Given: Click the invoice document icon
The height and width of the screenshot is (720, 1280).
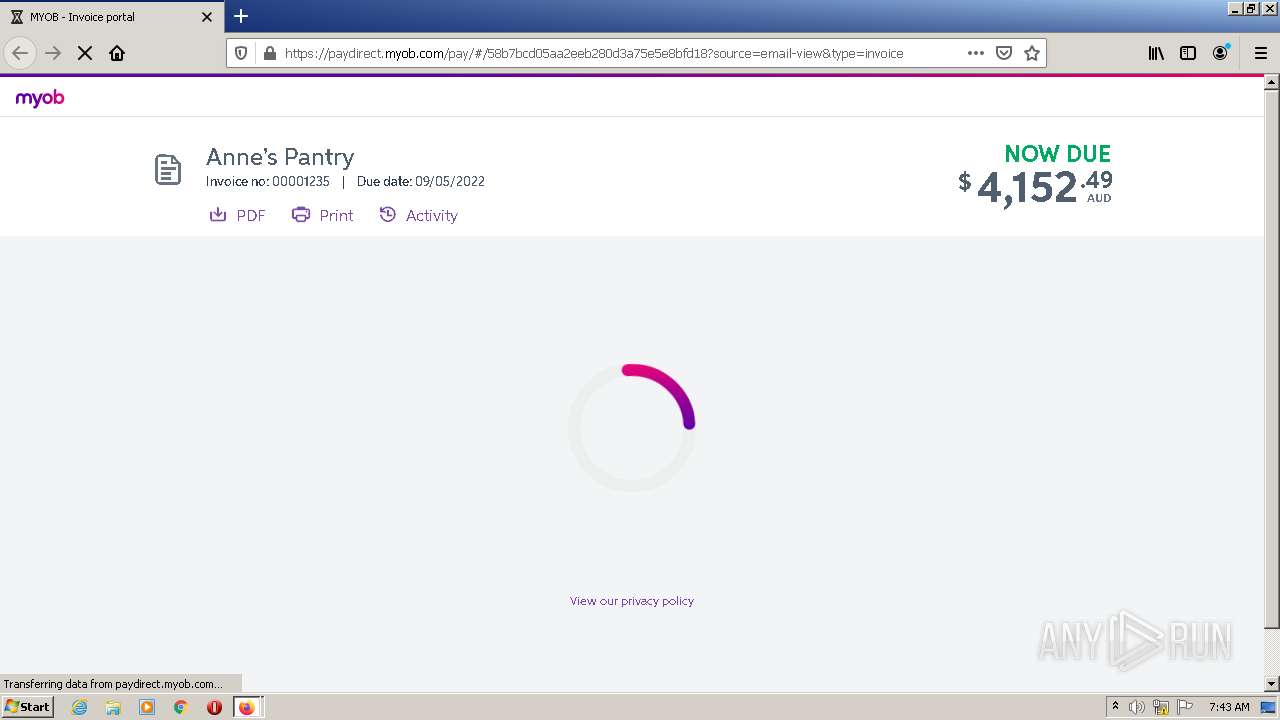Looking at the screenshot, I should pos(168,170).
